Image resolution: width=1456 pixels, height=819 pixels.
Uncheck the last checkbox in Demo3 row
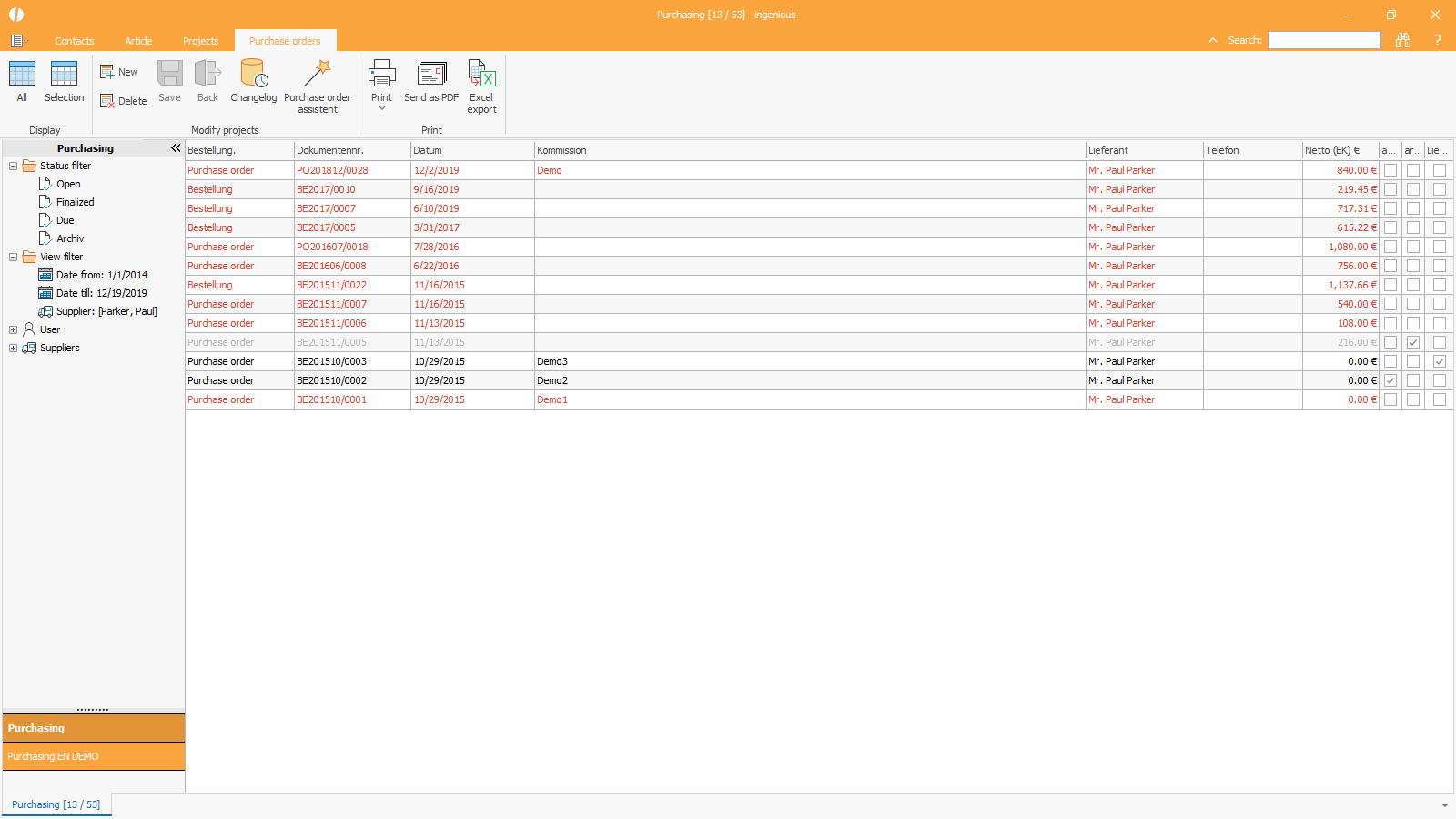[x=1439, y=361]
